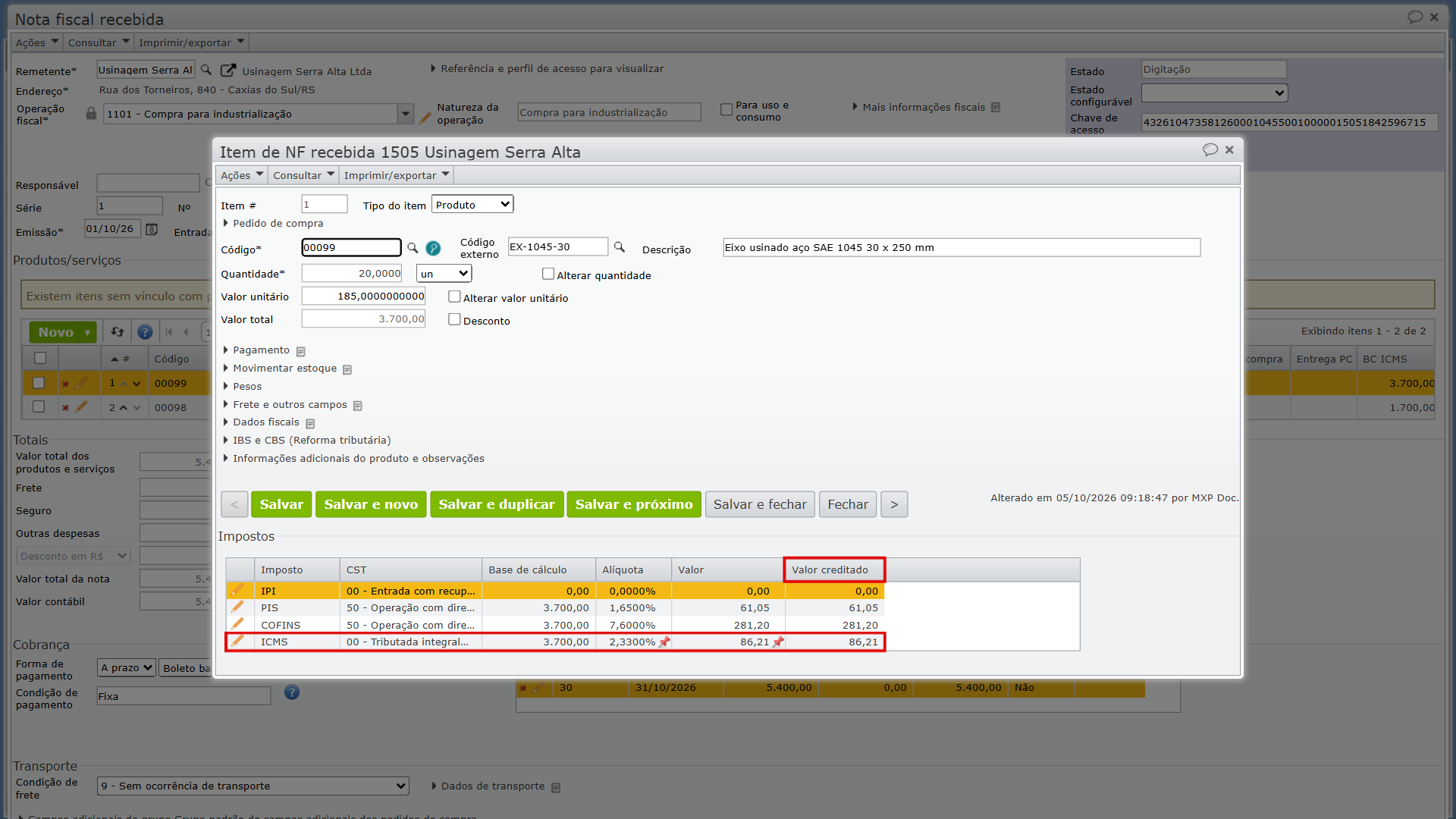
Task: Click the Salvar e próximo button
Action: 634,504
